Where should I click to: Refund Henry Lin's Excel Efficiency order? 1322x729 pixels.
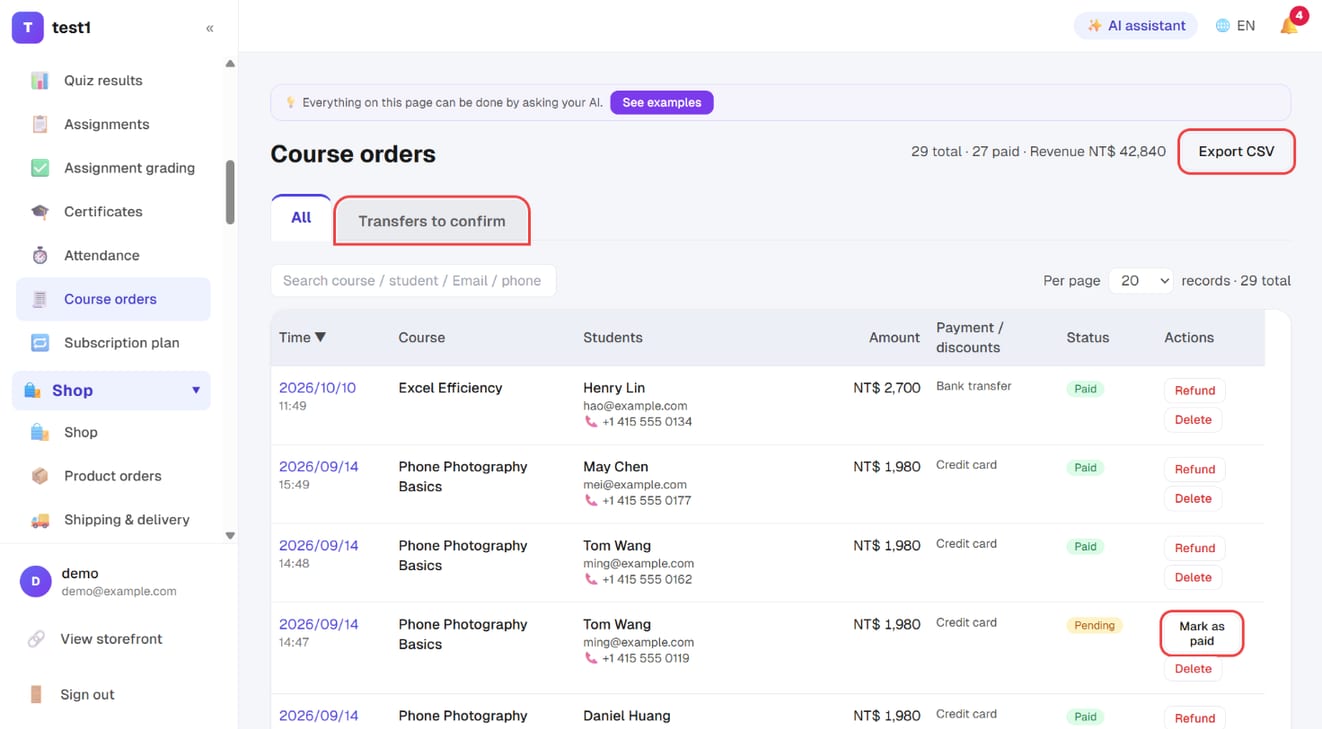[1195, 391]
